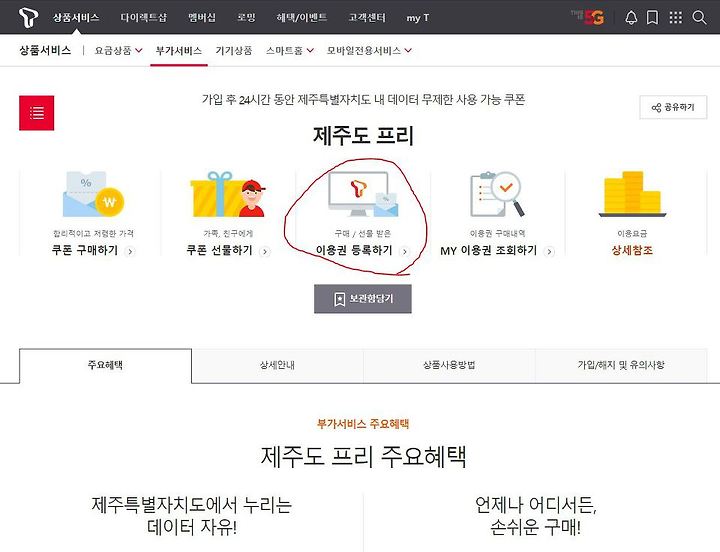Screen dimensions: 720x552
Task: Click arrow next to 쿠폰 선물하기
Action: pyautogui.click(x=264, y=252)
